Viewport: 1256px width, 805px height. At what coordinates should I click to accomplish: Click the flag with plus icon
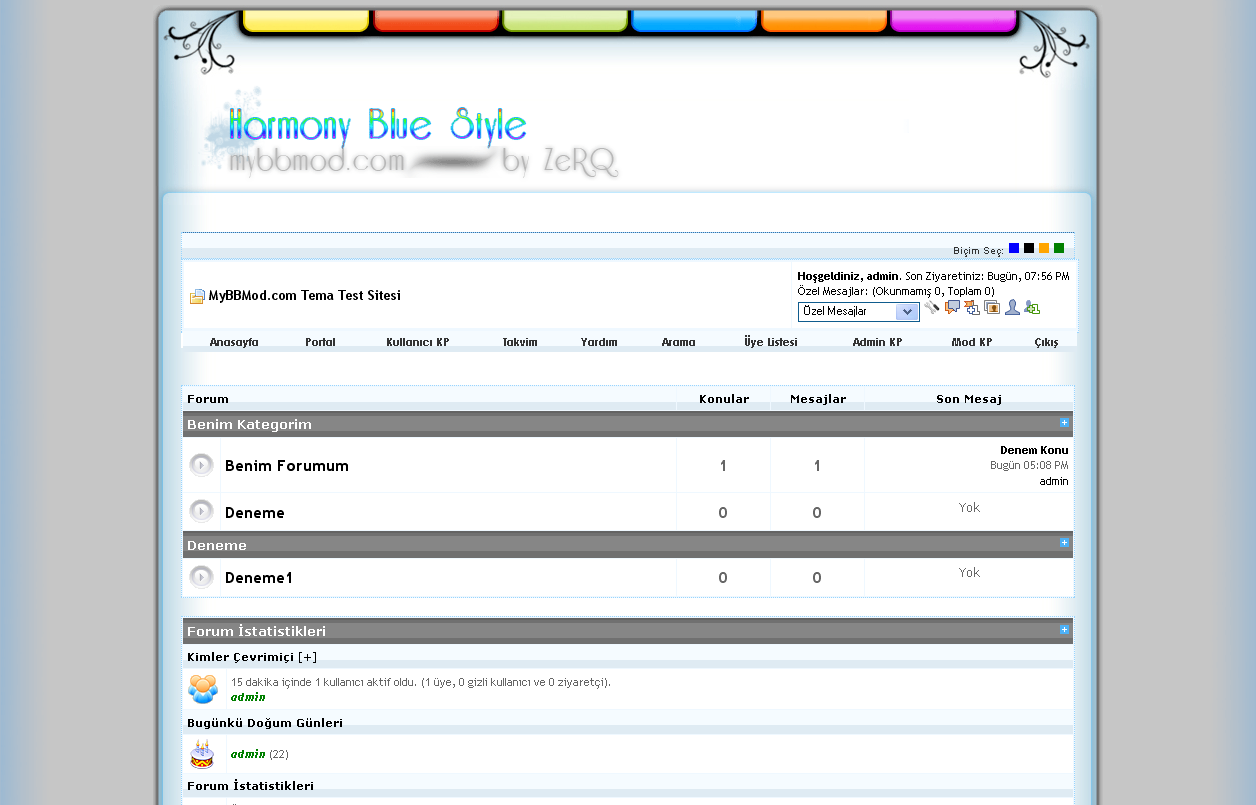click(972, 308)
